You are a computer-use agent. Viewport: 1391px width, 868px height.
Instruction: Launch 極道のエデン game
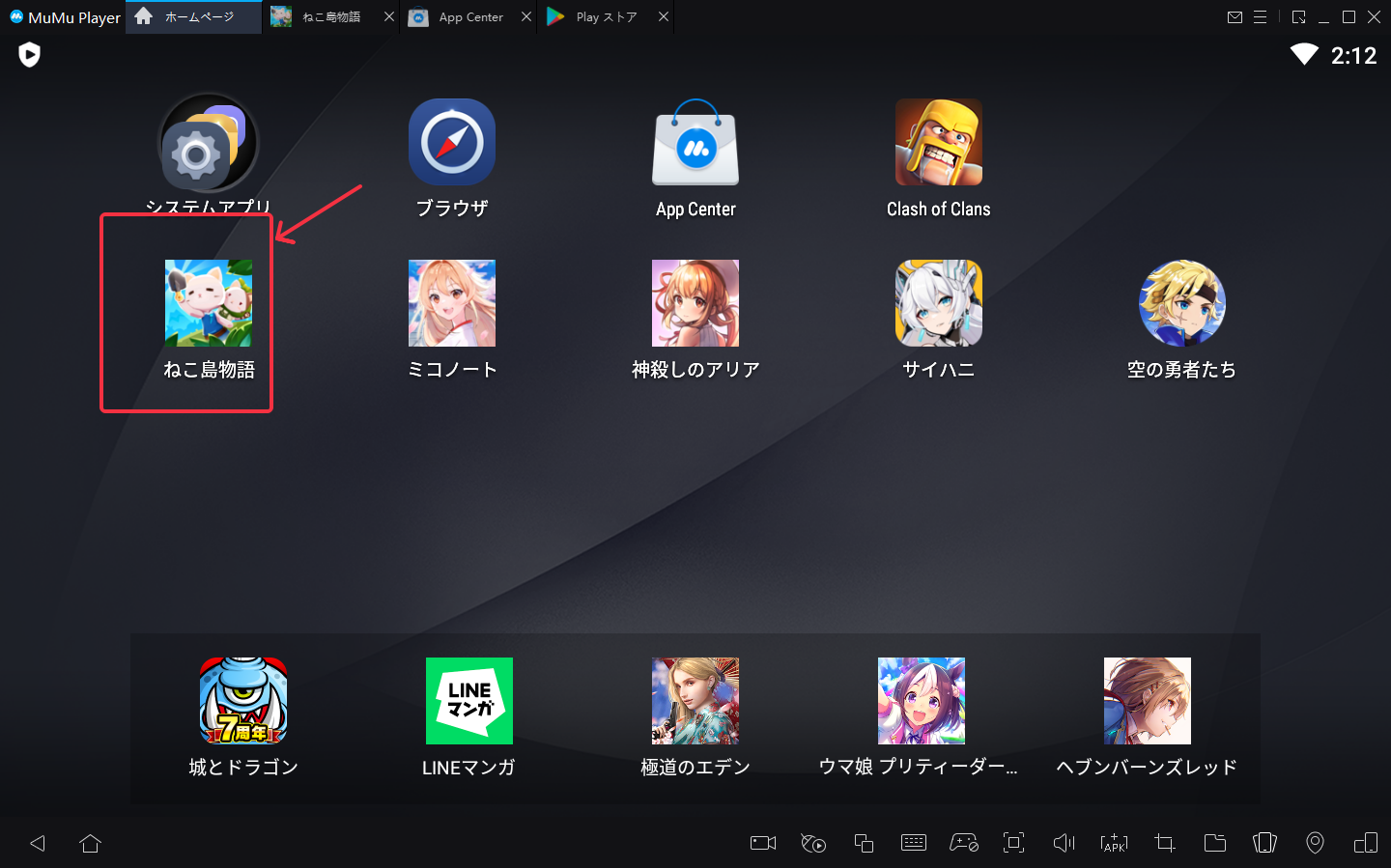[x=695, y=701]
